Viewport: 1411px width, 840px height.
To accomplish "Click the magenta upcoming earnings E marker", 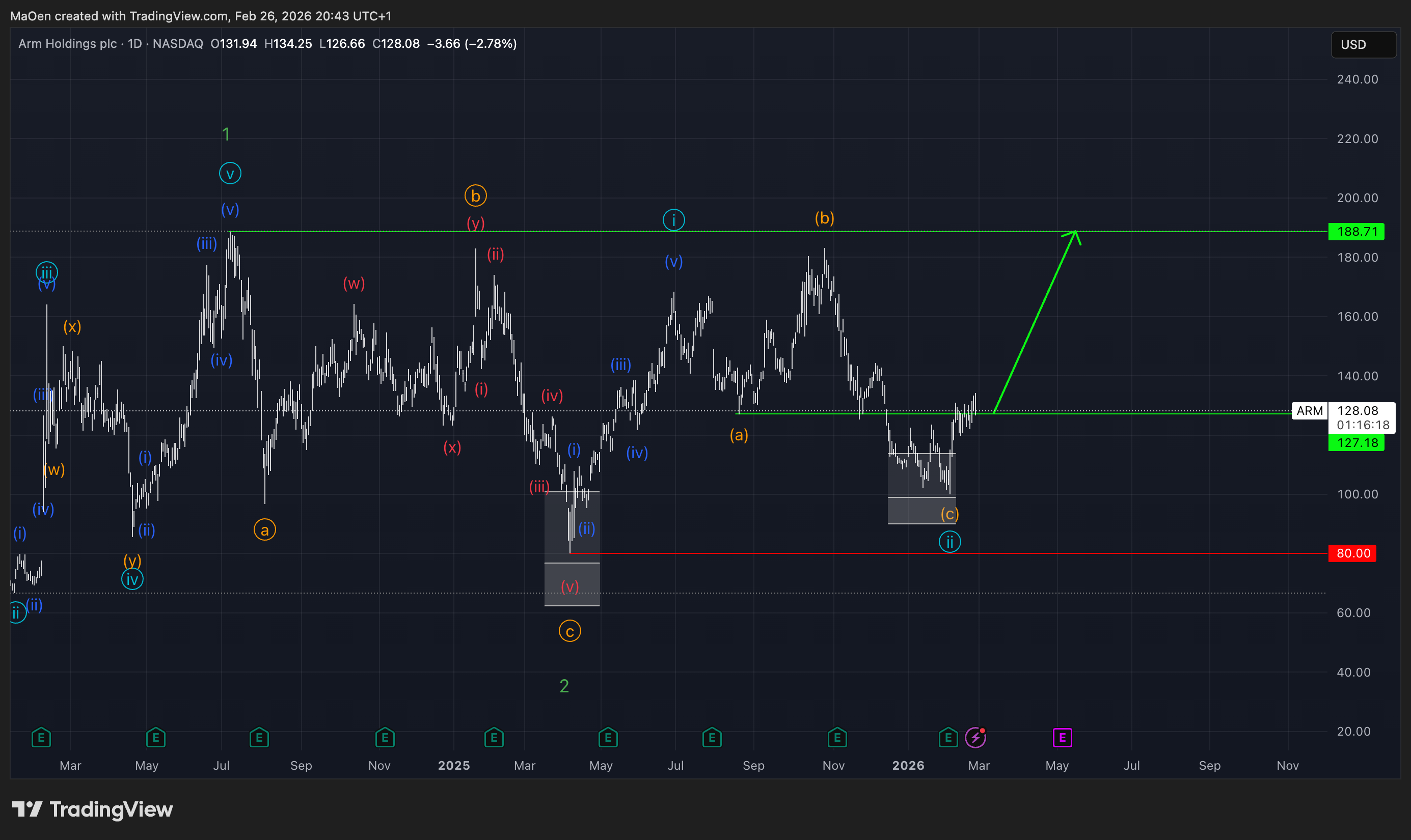I will coord(1062,738).
